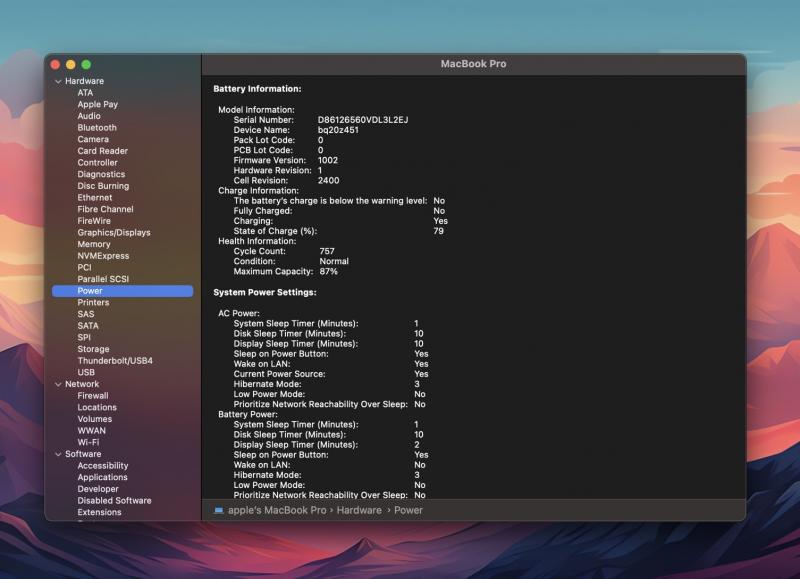Click the Network category label
800x579 pixels.
[x=82, y=384]
